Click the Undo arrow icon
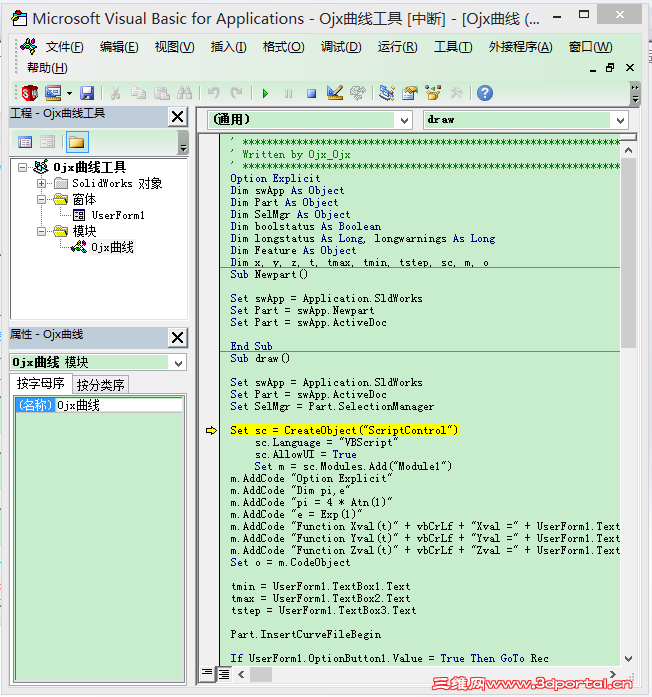This screenshot has width=652, height=697. point(214,93)
